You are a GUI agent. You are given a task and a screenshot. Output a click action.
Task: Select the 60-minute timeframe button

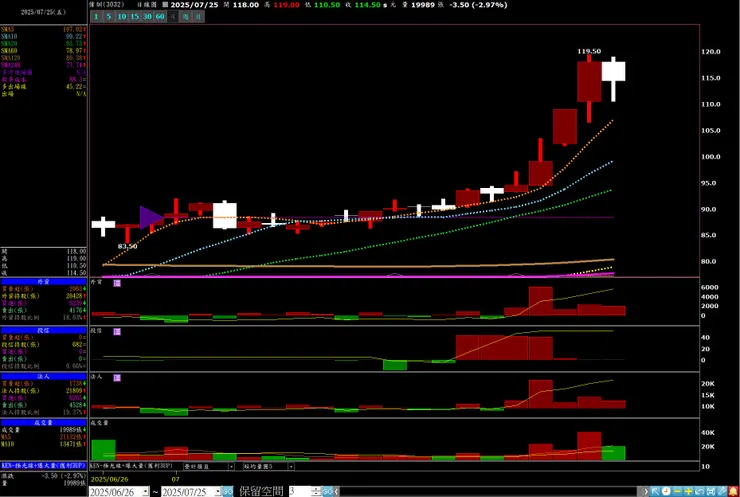point(160,17)
